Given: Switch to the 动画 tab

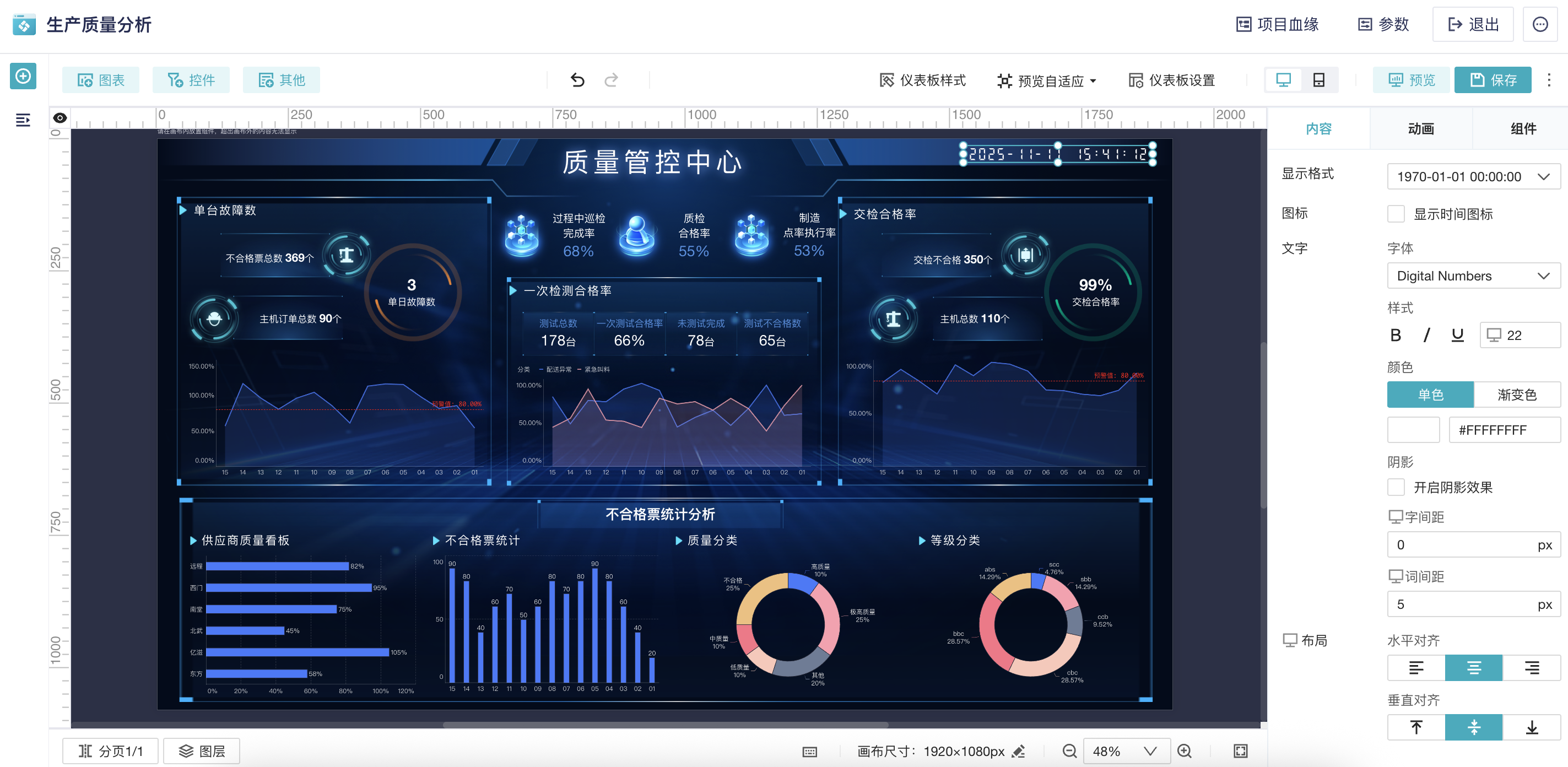Looking at the screenshot, I should pos(1421,128).
